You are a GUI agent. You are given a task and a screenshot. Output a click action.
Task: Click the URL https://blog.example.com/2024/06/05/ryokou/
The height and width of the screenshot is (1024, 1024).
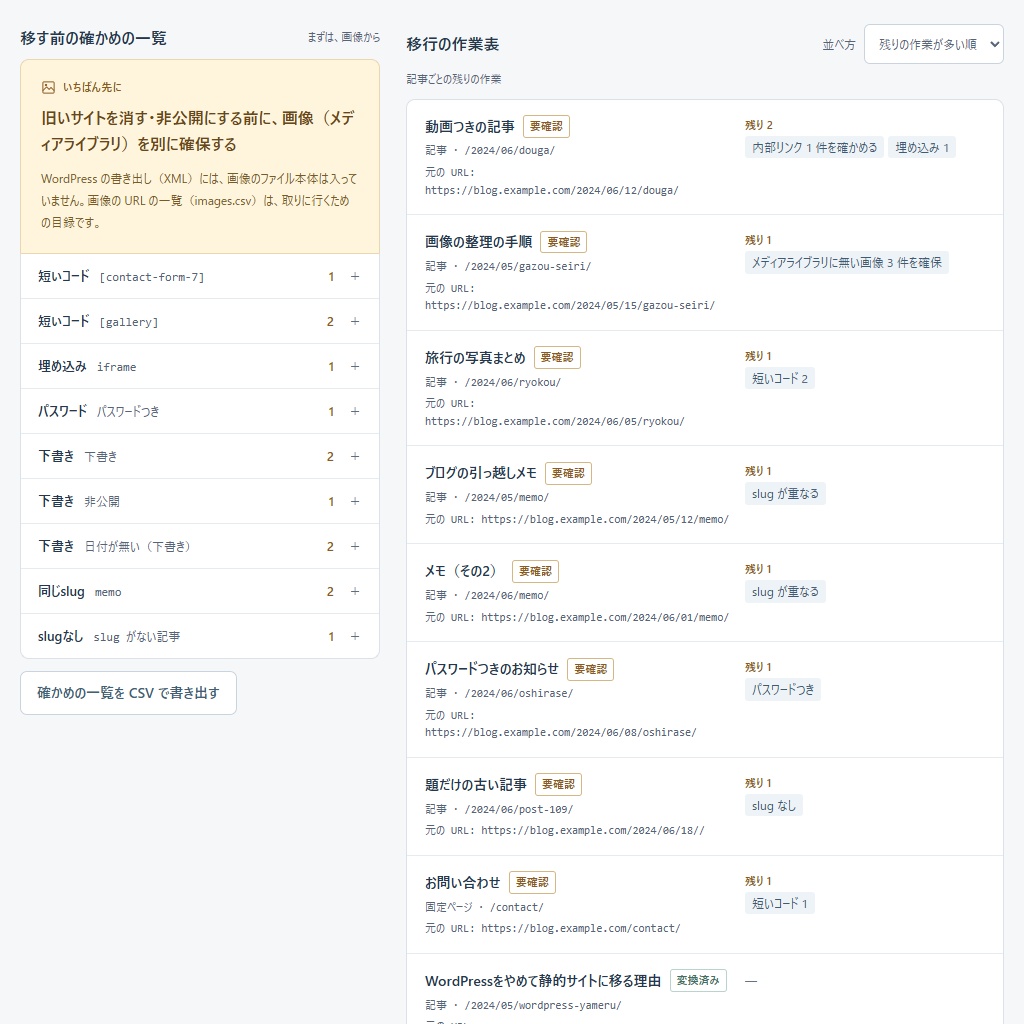555,422
